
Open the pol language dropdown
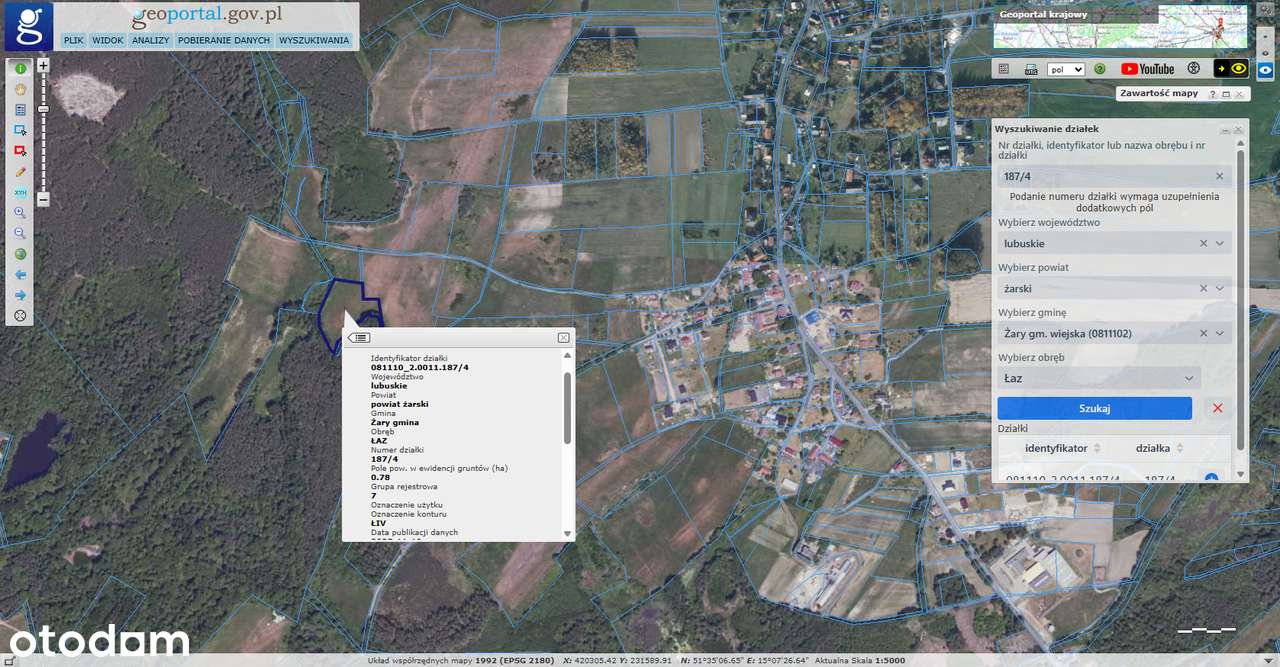click(1066, 69)
